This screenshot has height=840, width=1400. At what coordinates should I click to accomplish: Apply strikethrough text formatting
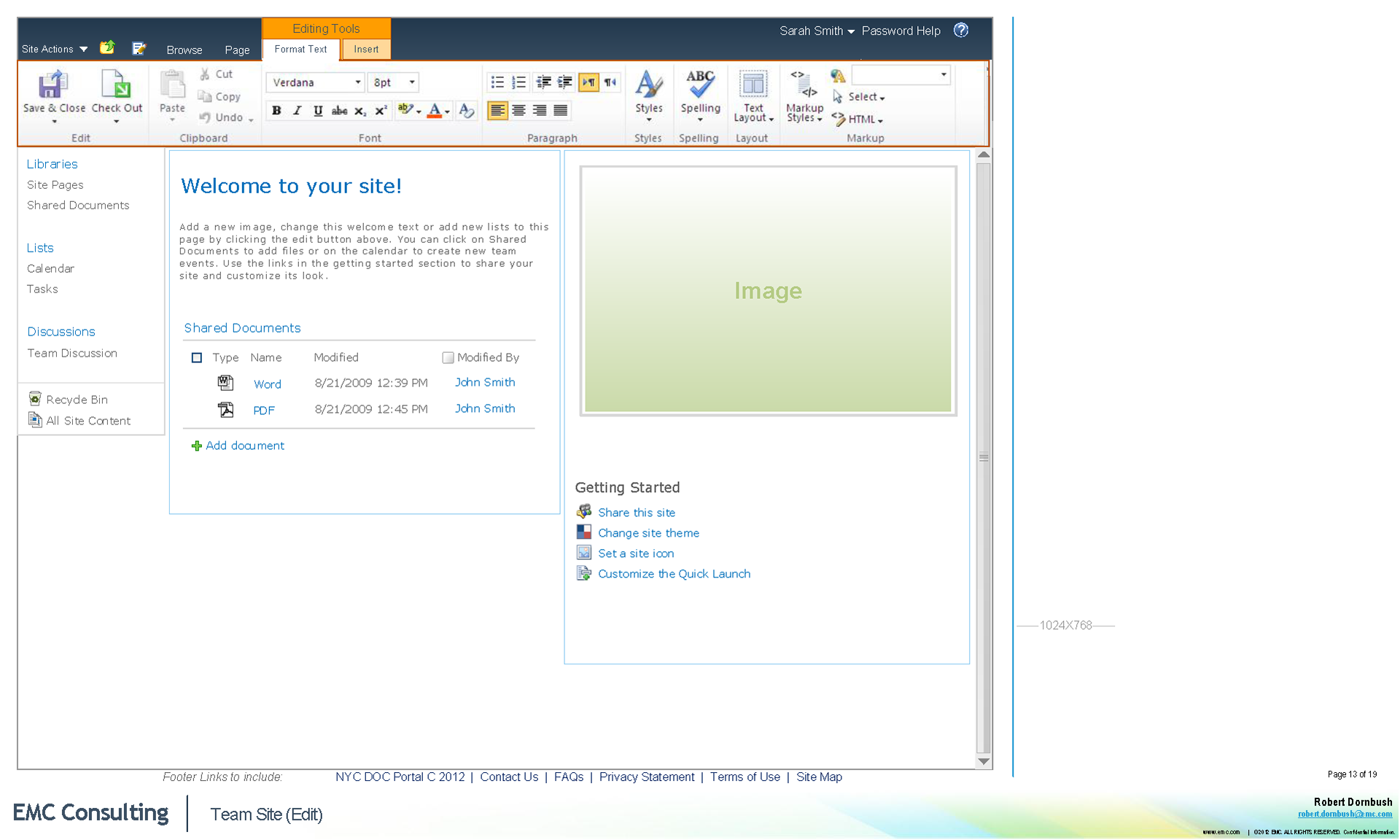pos(339,111)
